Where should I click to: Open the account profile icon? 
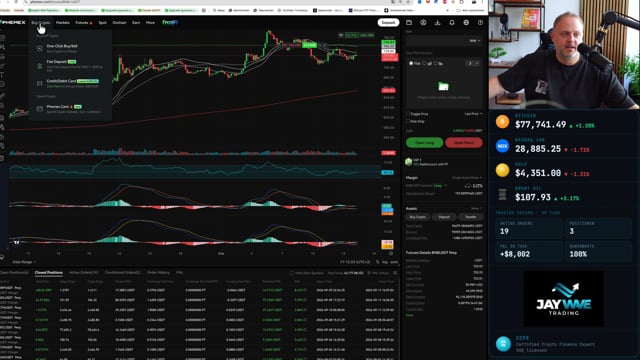pos(423,22)
